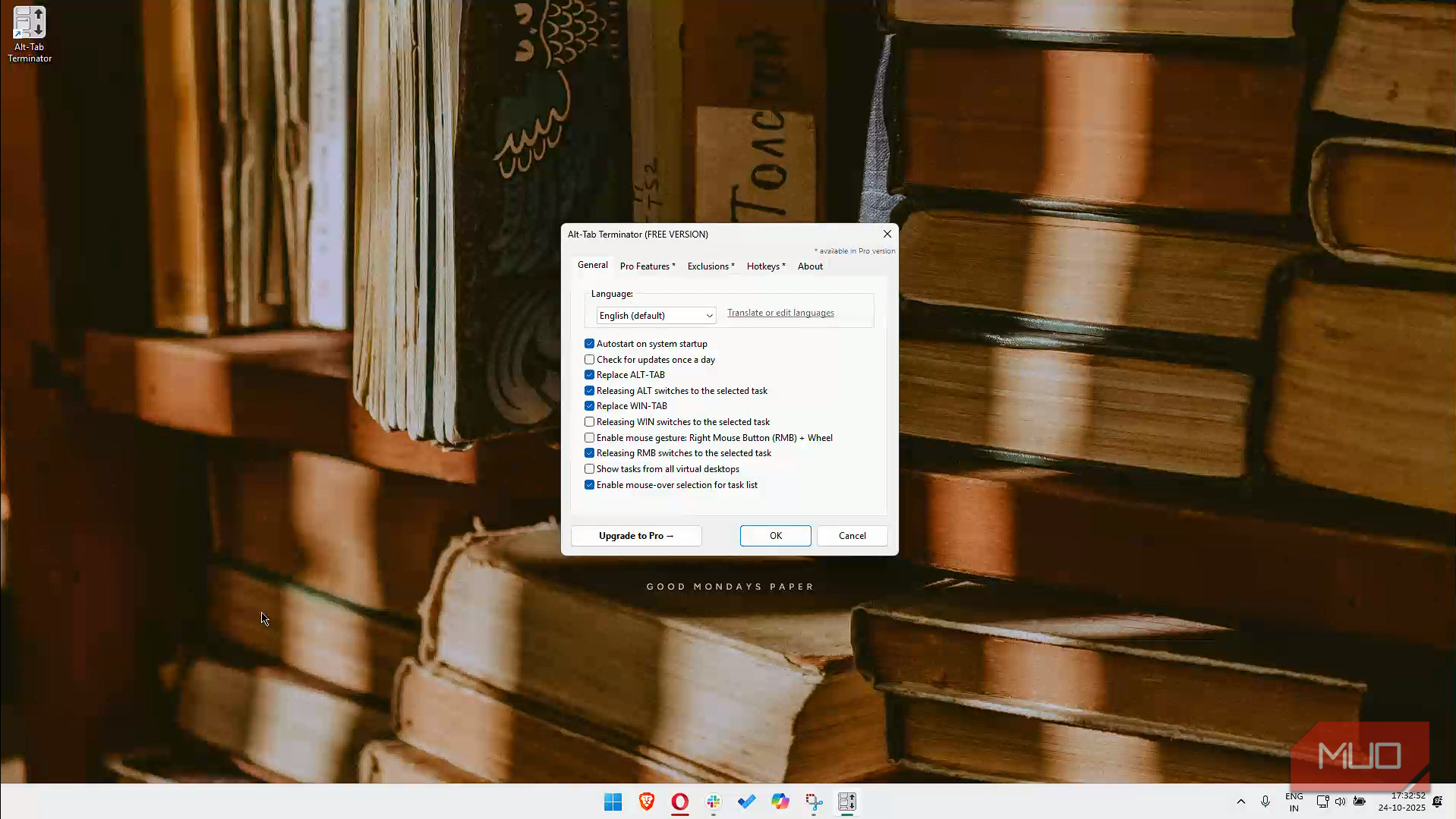The height and width of the screenshot is (819, 1456).
Task: Uncheck the Replace WIN-TAB option
Action: [590, 406]
